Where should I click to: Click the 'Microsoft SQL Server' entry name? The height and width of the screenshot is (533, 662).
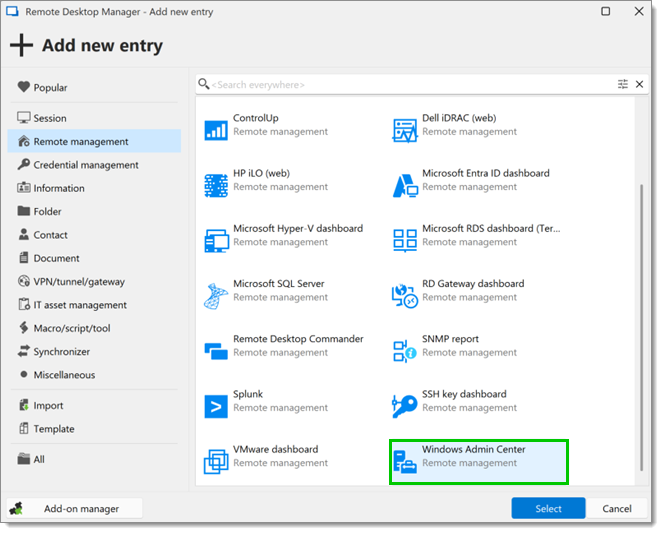[279, 284]
